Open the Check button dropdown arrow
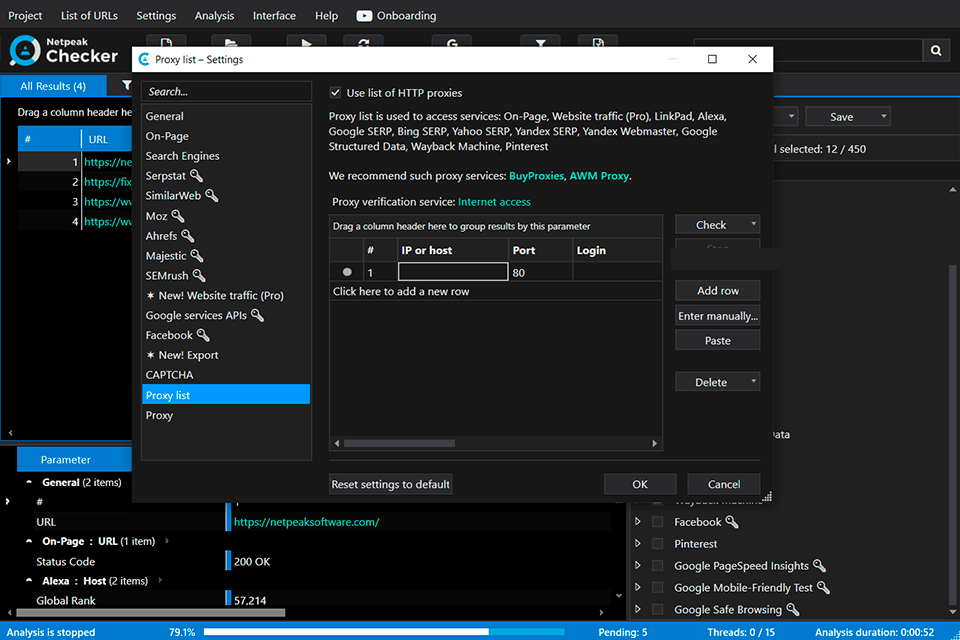This screenshot has height=640, width=960. [753, 225]
